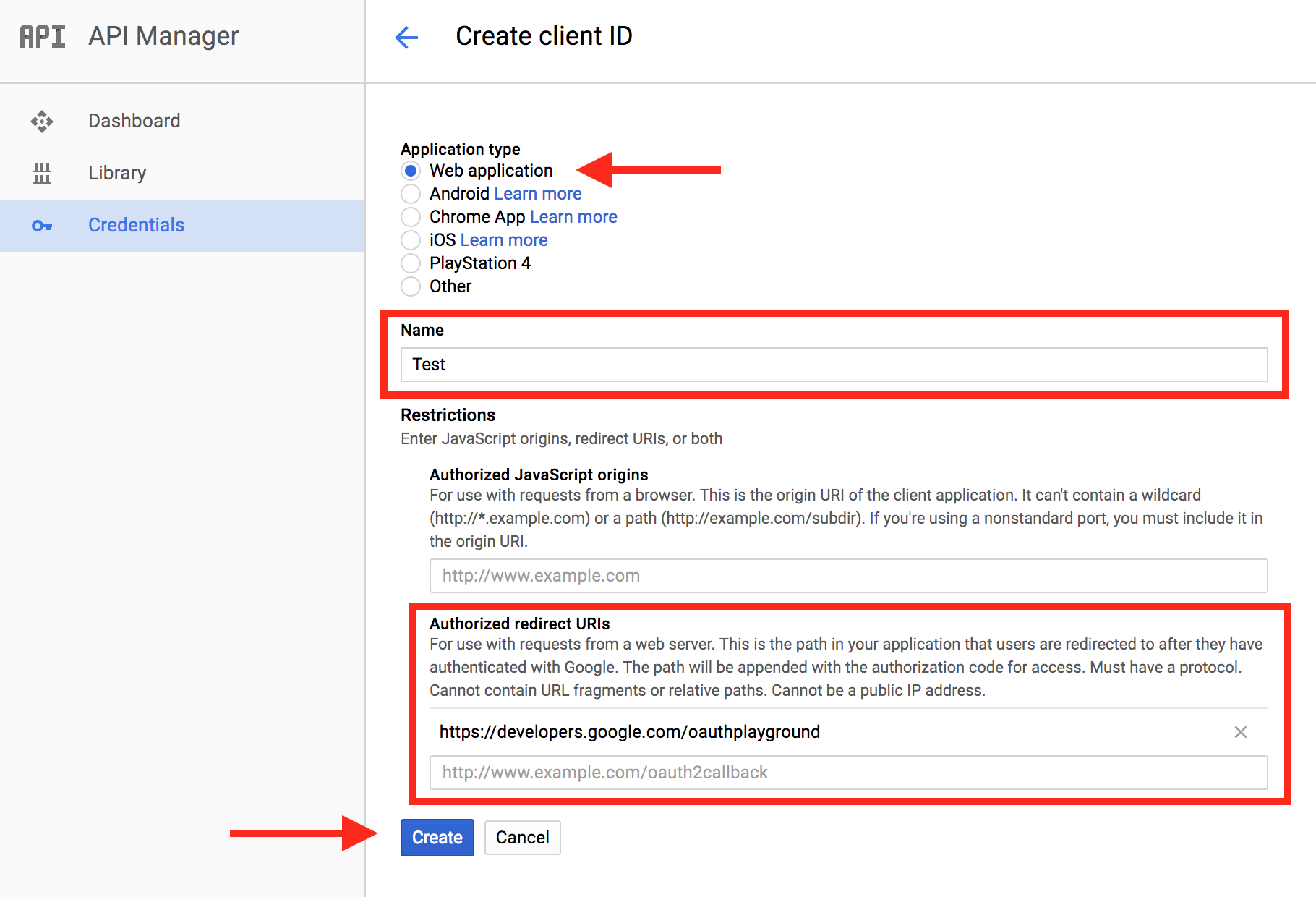1316x897 pixels.
Task: Click the Cancel button
Action: (x=522, y=838)
